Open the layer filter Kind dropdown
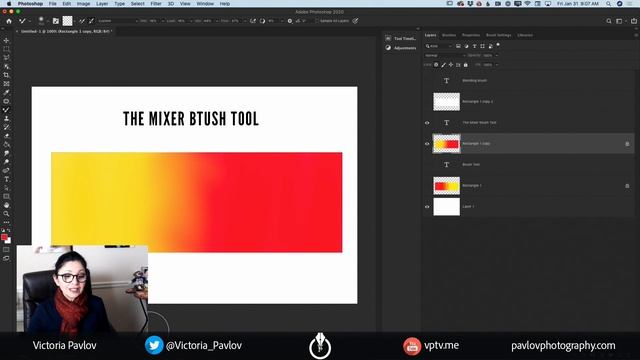 438,46
